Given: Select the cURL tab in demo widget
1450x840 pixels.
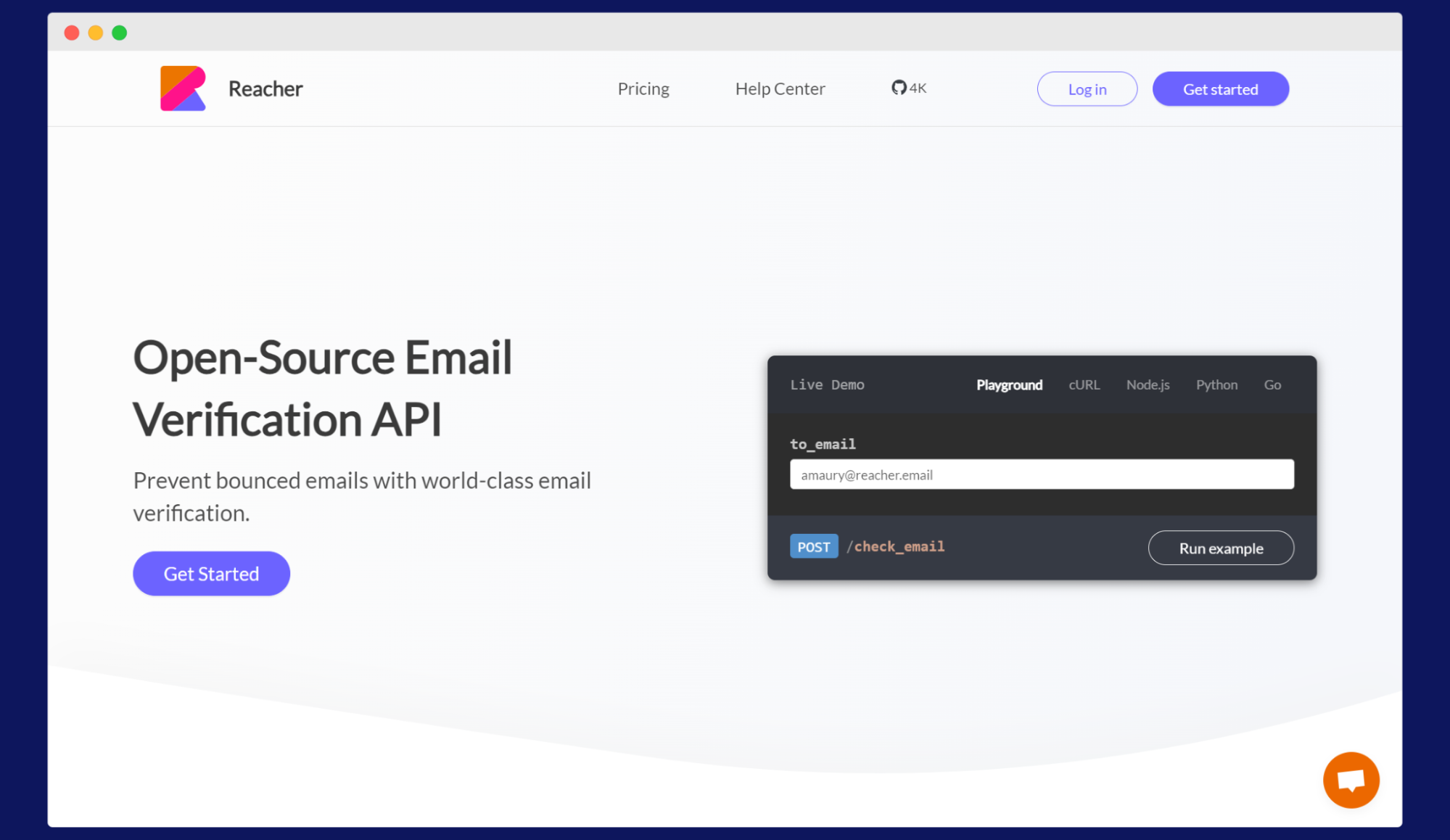Looking at the screenshot, I should tap(1083, 384).
